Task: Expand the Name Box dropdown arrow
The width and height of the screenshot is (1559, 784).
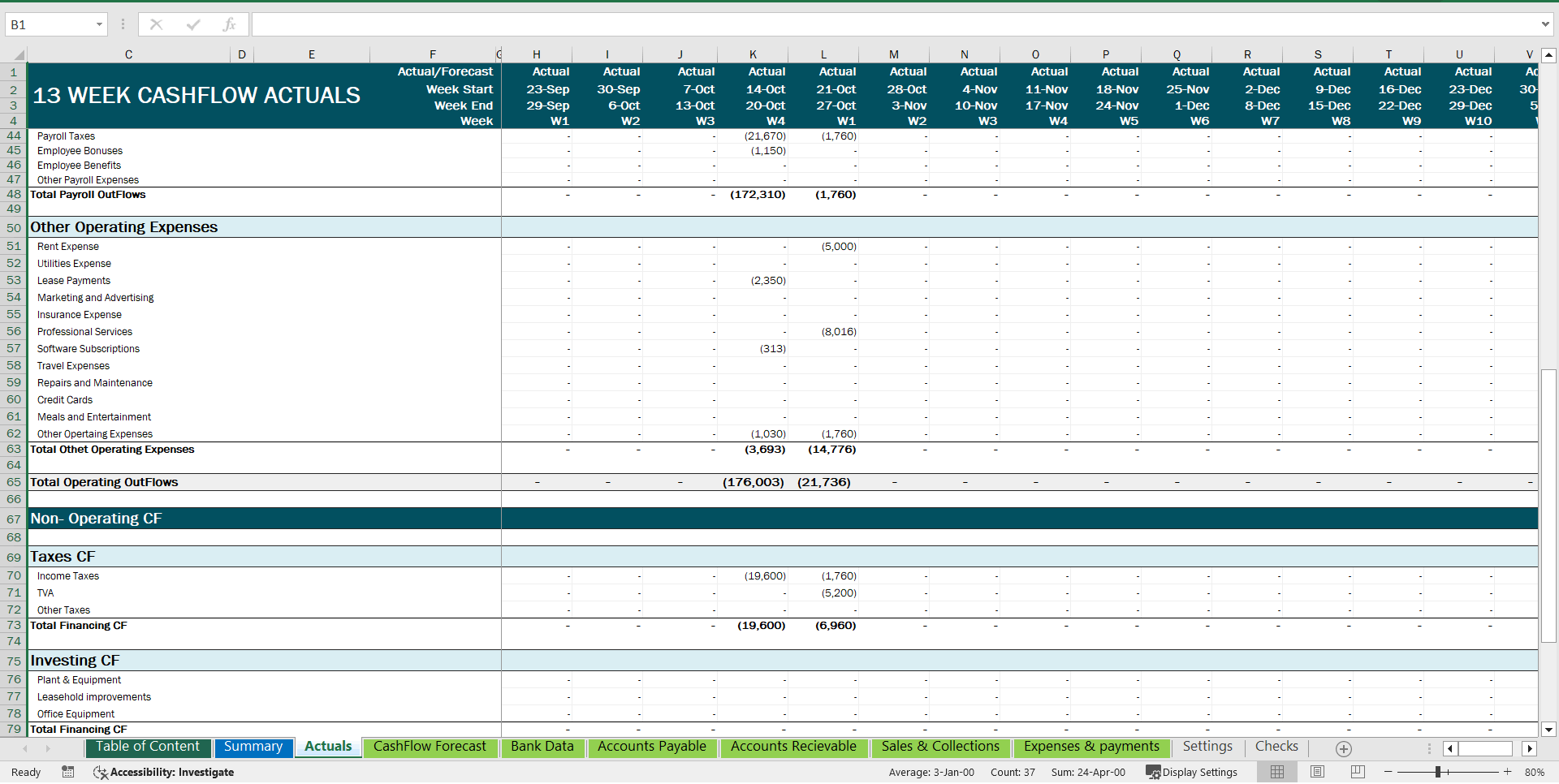Action: [x=99, y=24]
